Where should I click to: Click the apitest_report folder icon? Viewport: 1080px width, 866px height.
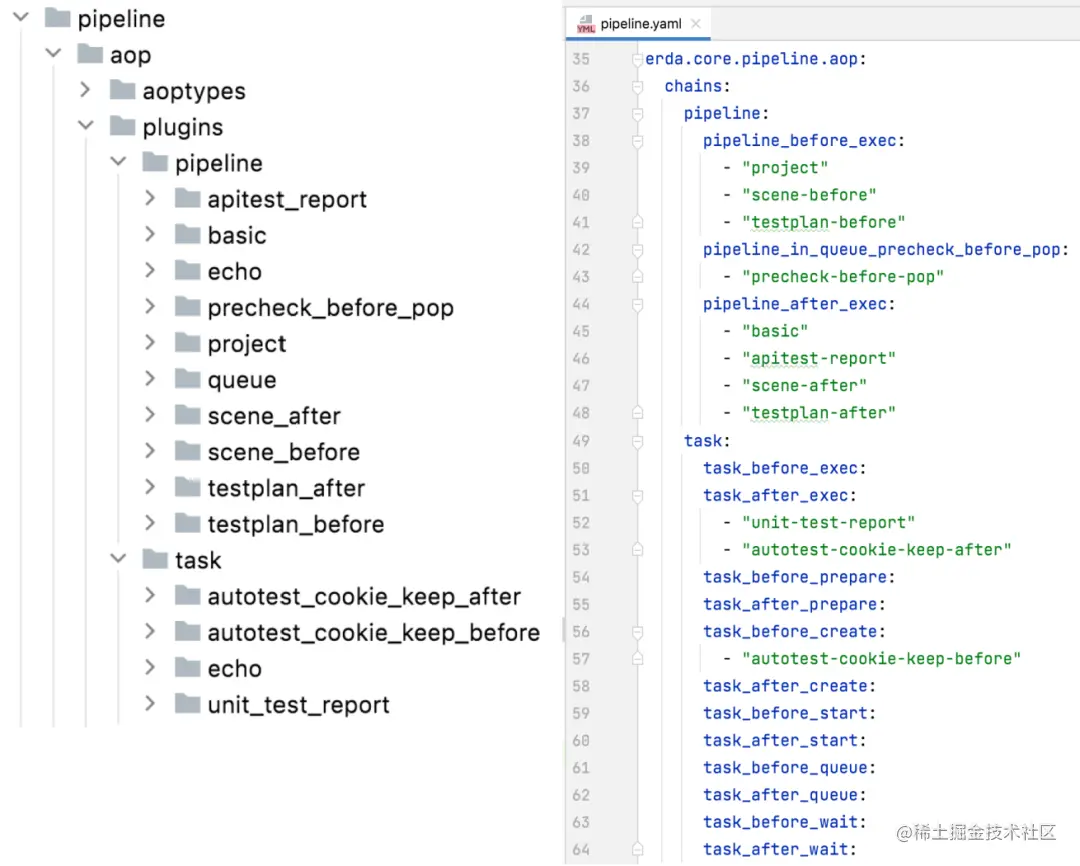[x=187, y=198]
